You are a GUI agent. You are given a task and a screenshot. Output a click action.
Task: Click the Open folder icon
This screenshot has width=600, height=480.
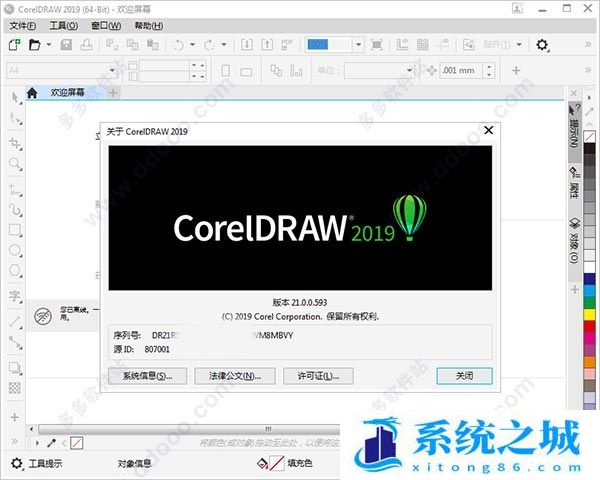[x=34, y=45]
